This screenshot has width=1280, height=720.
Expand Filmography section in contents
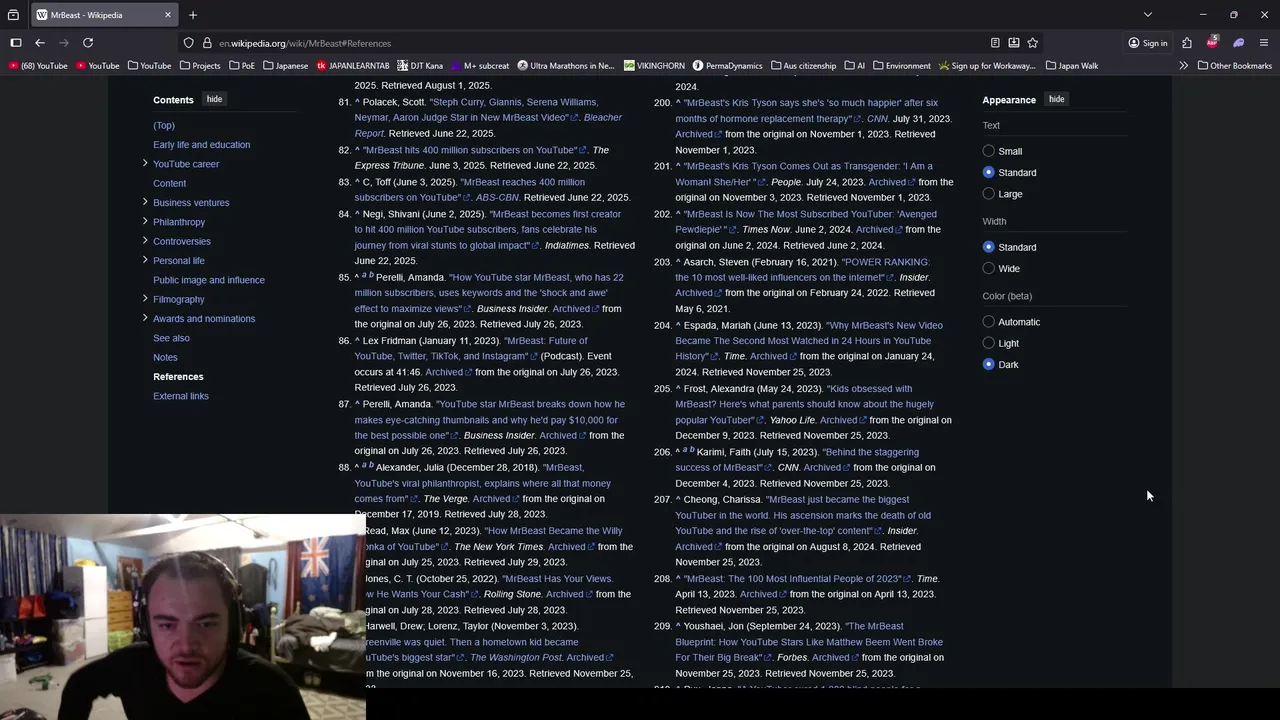click(145, 298)
